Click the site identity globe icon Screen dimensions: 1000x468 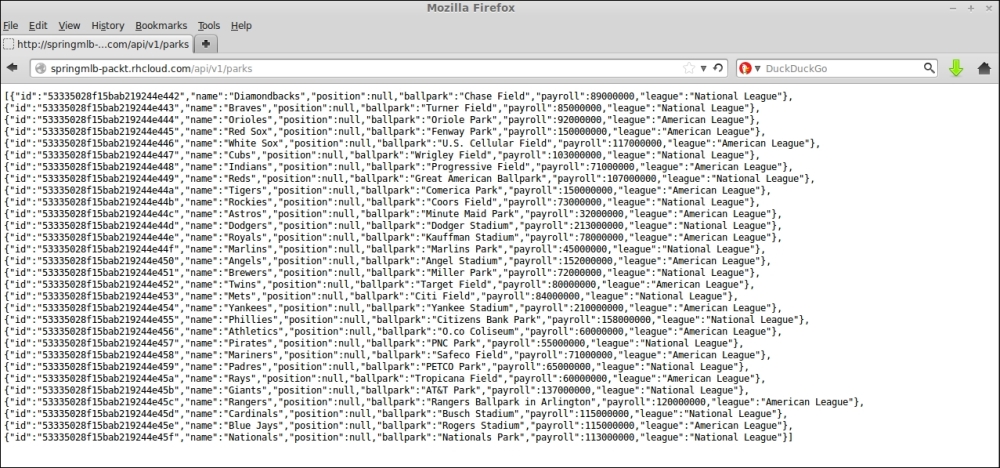click(x=41, y=68)
